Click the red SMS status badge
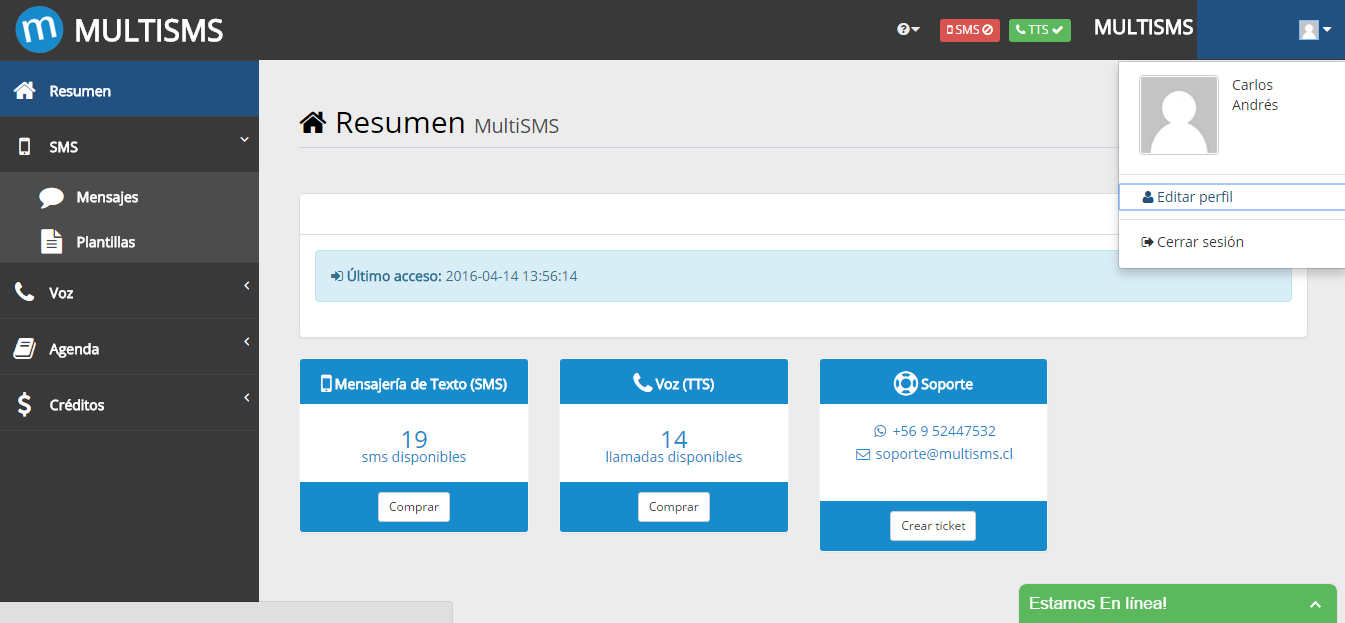1345x623 pixels. tap(970, 30)
